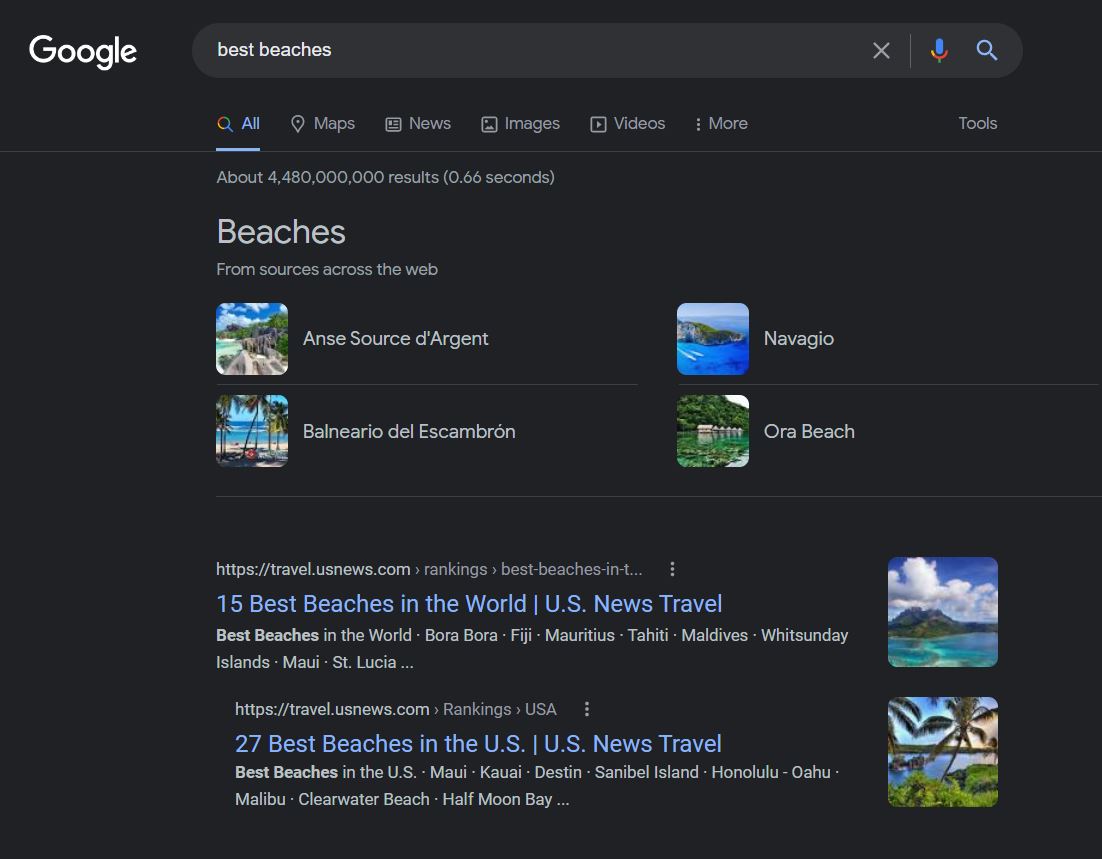Open the palm tree beach result image

click(x=942, y=751)
